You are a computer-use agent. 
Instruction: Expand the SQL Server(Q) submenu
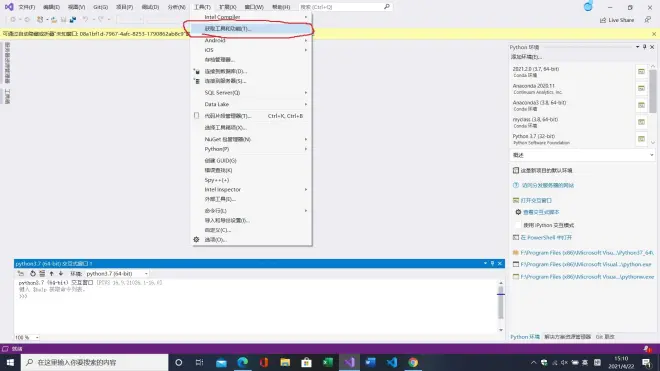[x=252, y=93]
